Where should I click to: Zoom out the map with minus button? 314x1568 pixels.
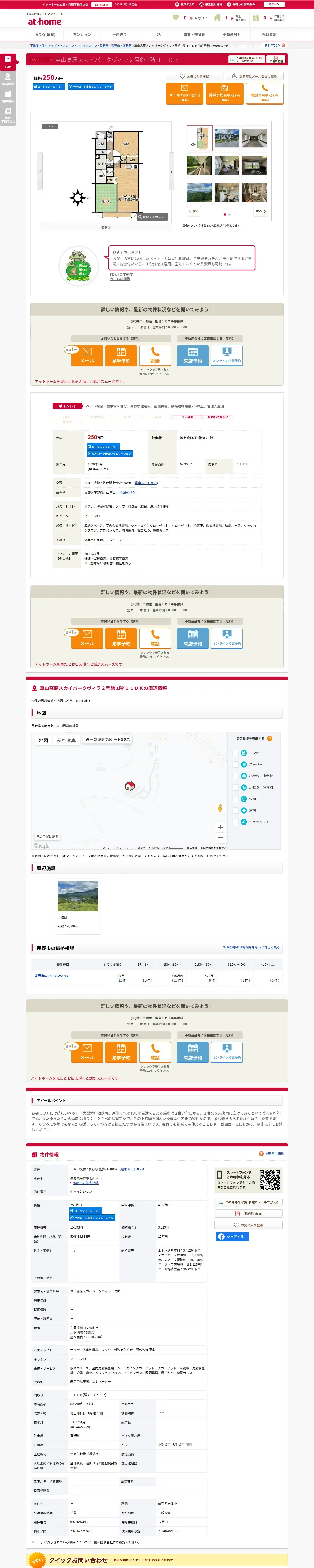click(220, 838)
